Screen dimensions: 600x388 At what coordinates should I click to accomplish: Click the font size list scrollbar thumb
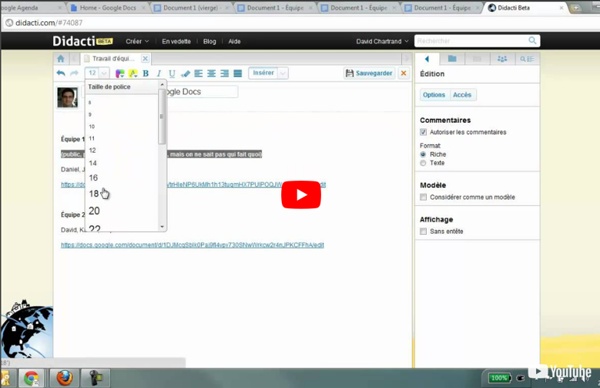pos(162,116)
